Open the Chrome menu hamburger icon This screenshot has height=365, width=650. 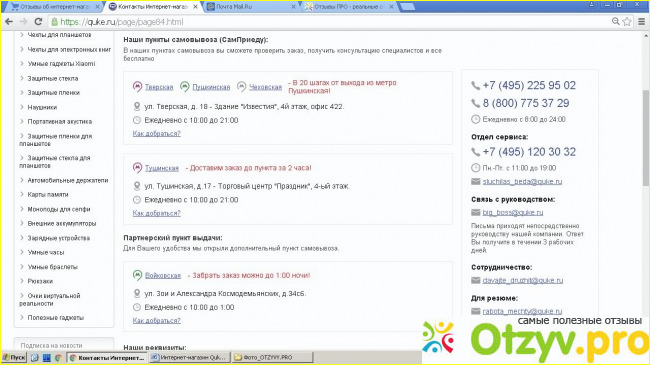click(641, 22)
